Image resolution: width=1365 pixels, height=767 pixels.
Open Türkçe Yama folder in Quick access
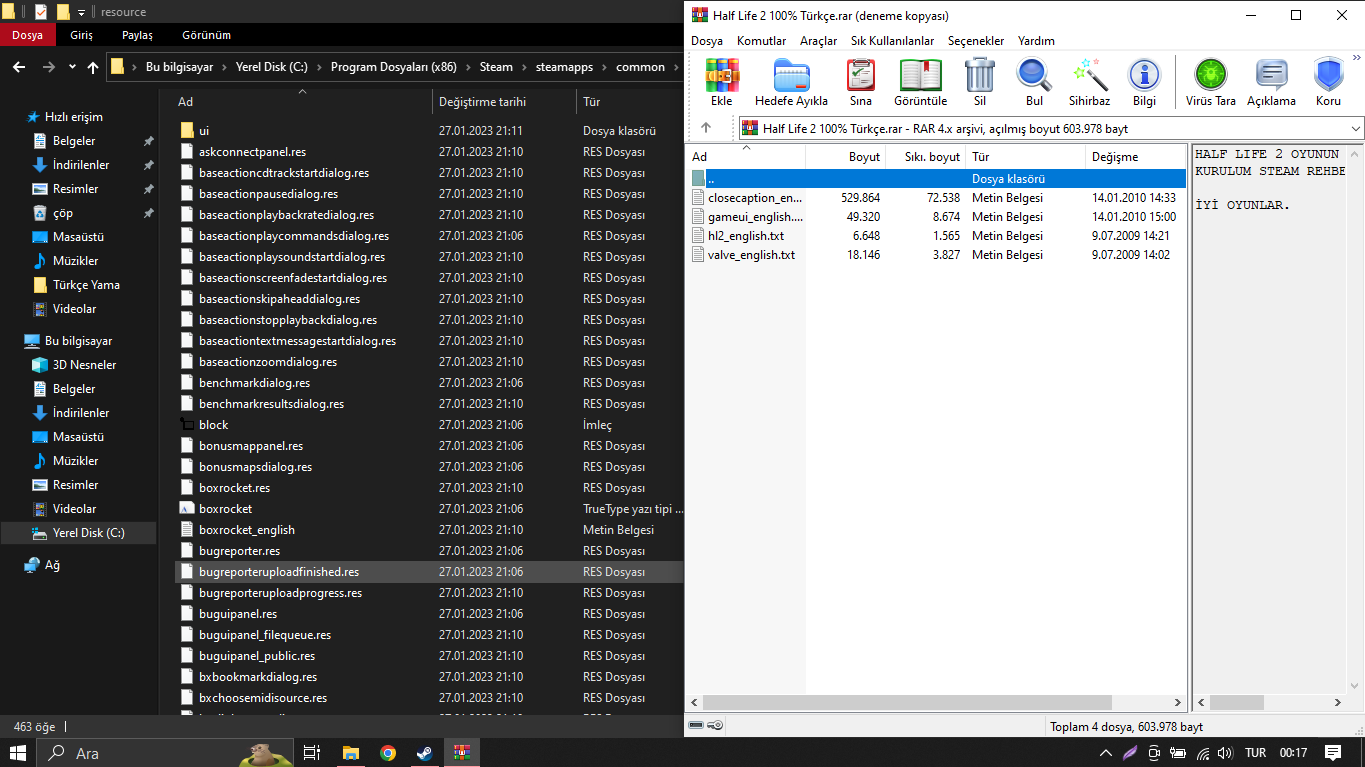[86, 285]
